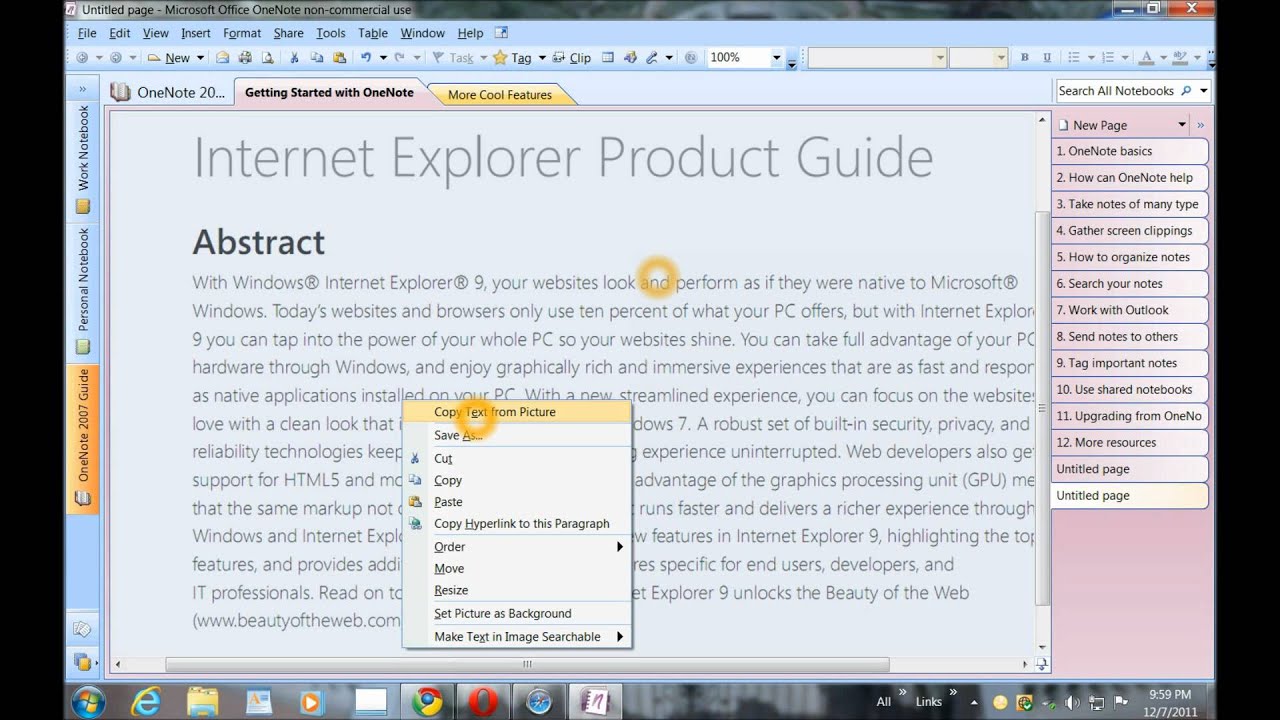
Task: Open page 1. OneNote basics
Action: pyautogui.click(x=1129, y=151)
